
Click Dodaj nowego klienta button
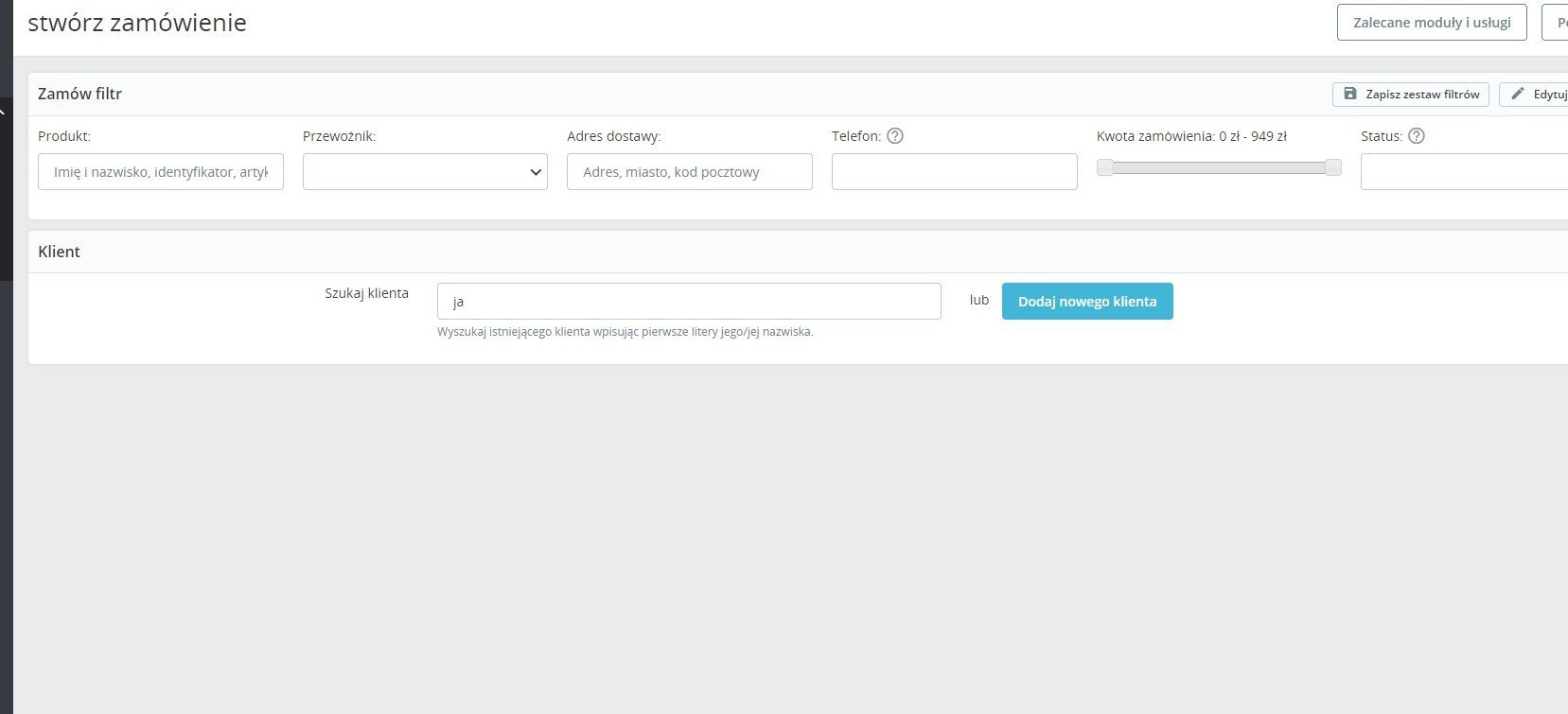[1087, 302]
